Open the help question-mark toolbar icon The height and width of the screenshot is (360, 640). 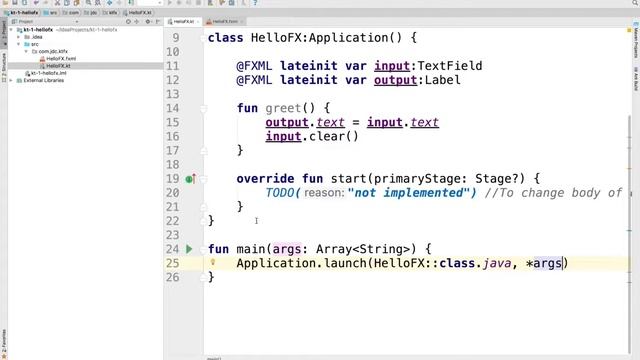[255, 2]
